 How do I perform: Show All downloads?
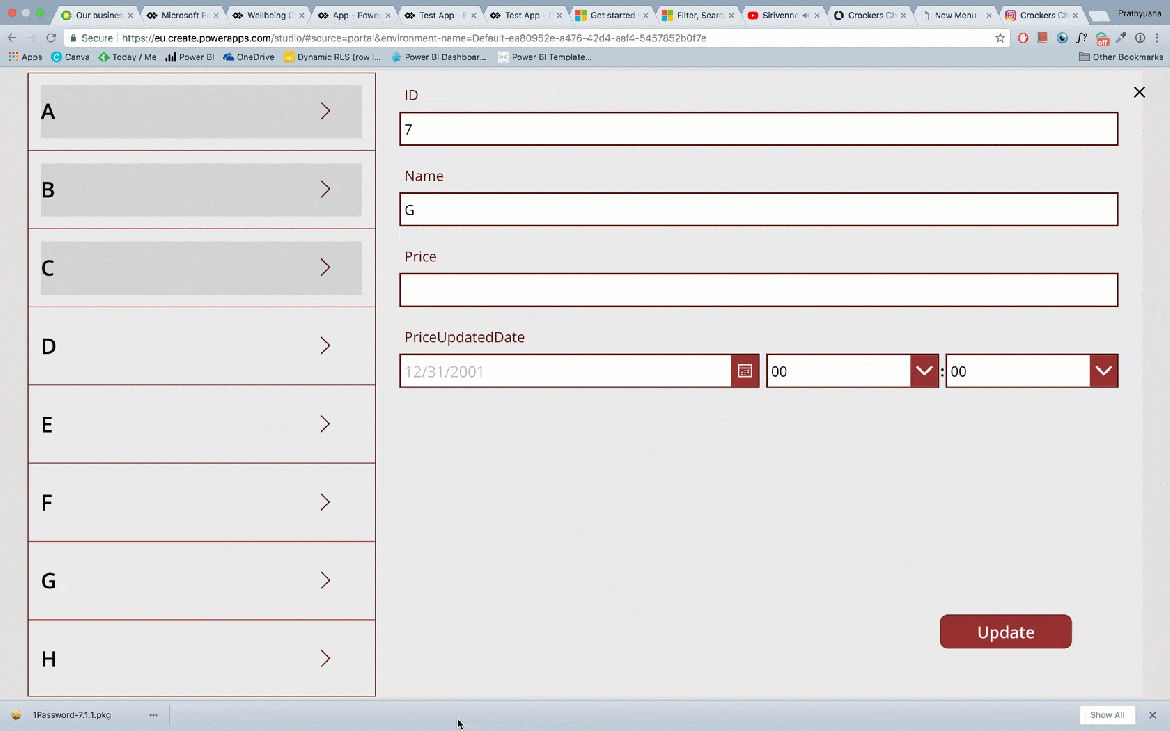click(1107, 715)
